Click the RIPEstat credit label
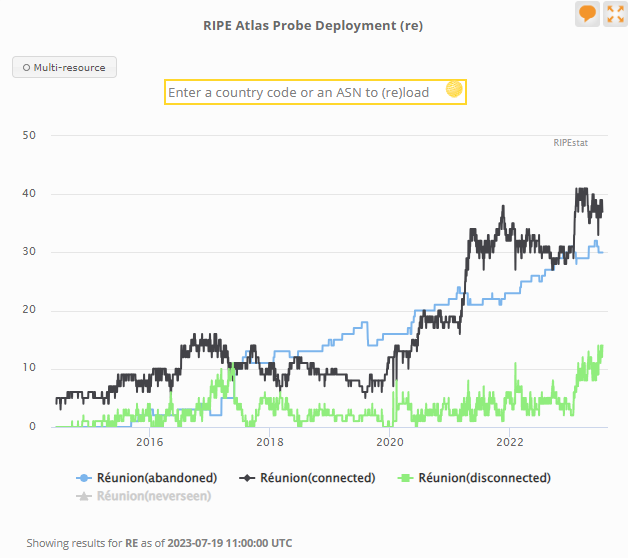Viewport: 628px width, 558px height. [x=570, y=143]
